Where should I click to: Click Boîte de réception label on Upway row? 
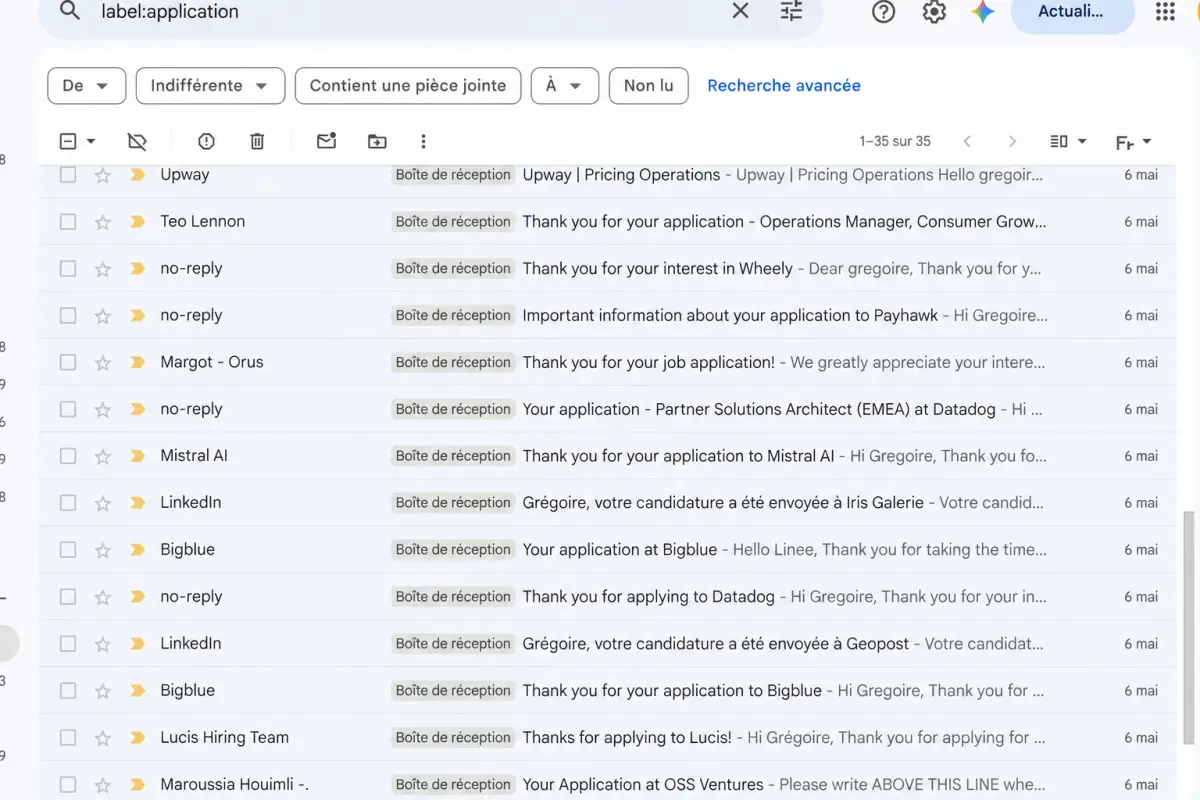[x=453, y=175]
